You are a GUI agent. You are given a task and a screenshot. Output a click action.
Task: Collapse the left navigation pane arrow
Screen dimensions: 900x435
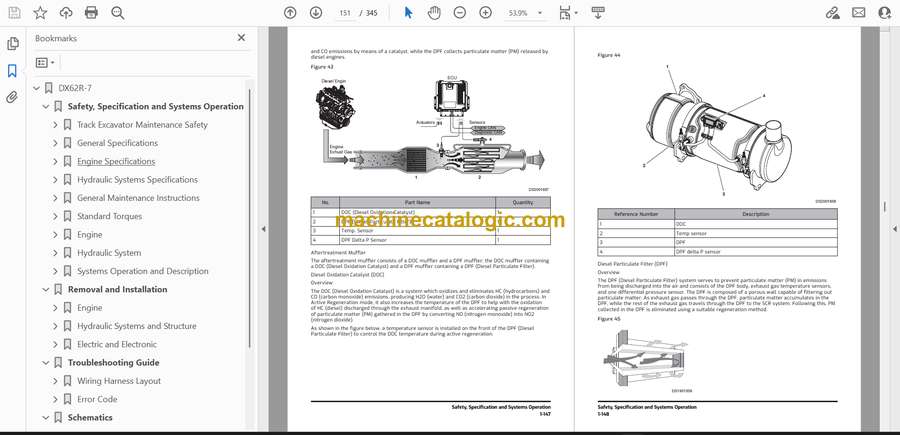(263, 229)
